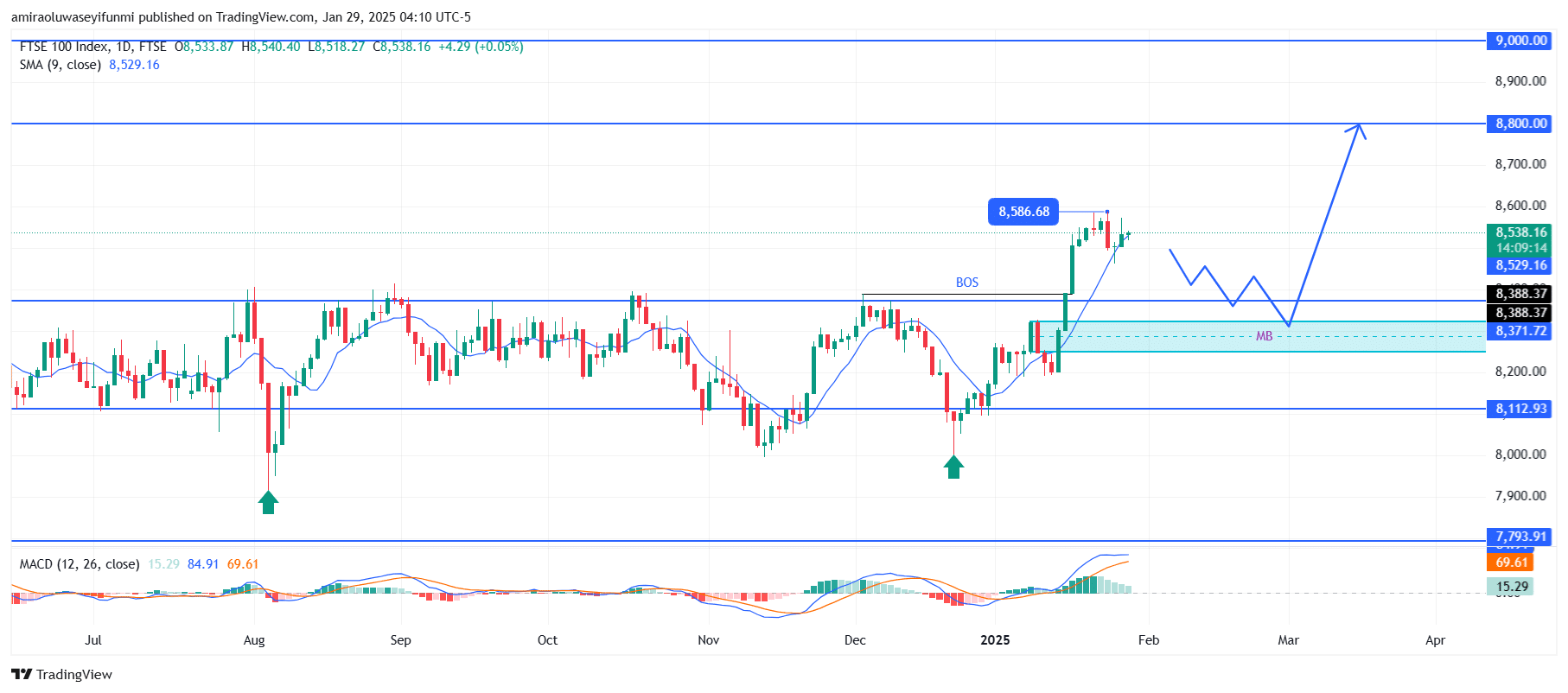Click the SMA (9, close) indicator legend

(x=61, y=65)
